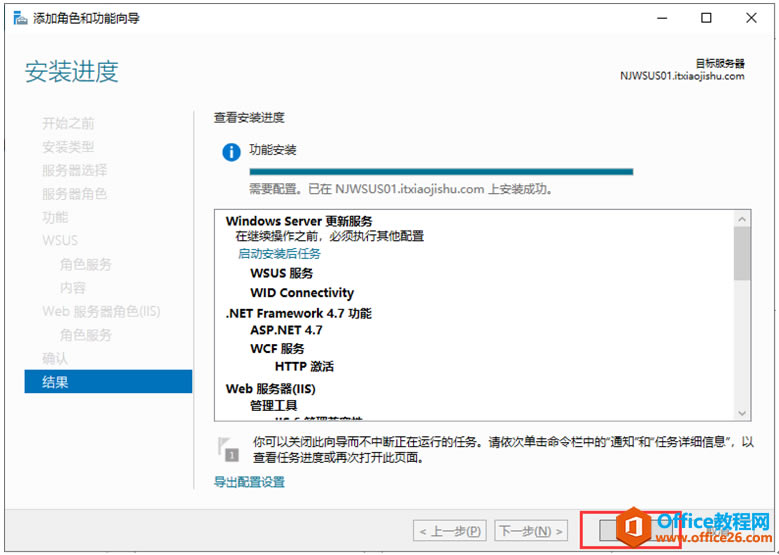Open the 启动安装后任务 link
This screenshot has width=779, height=555.
(x=279, y=253)
